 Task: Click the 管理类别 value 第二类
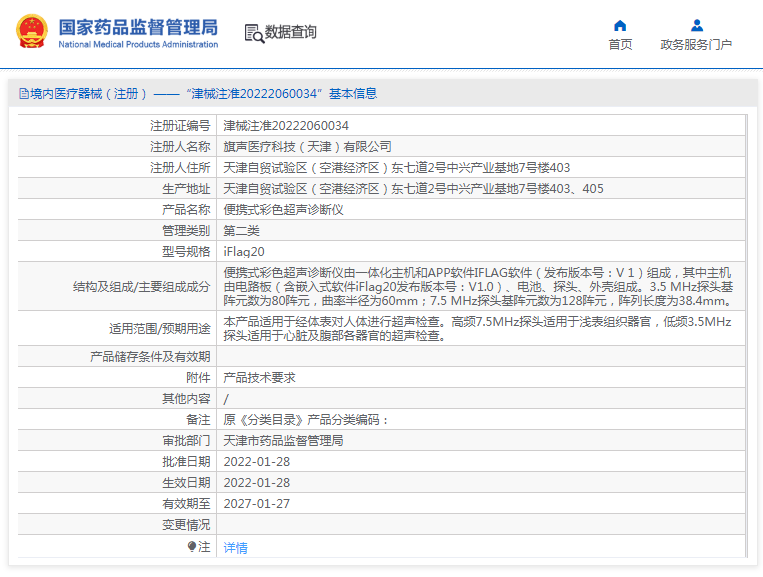tap(241, 231)
